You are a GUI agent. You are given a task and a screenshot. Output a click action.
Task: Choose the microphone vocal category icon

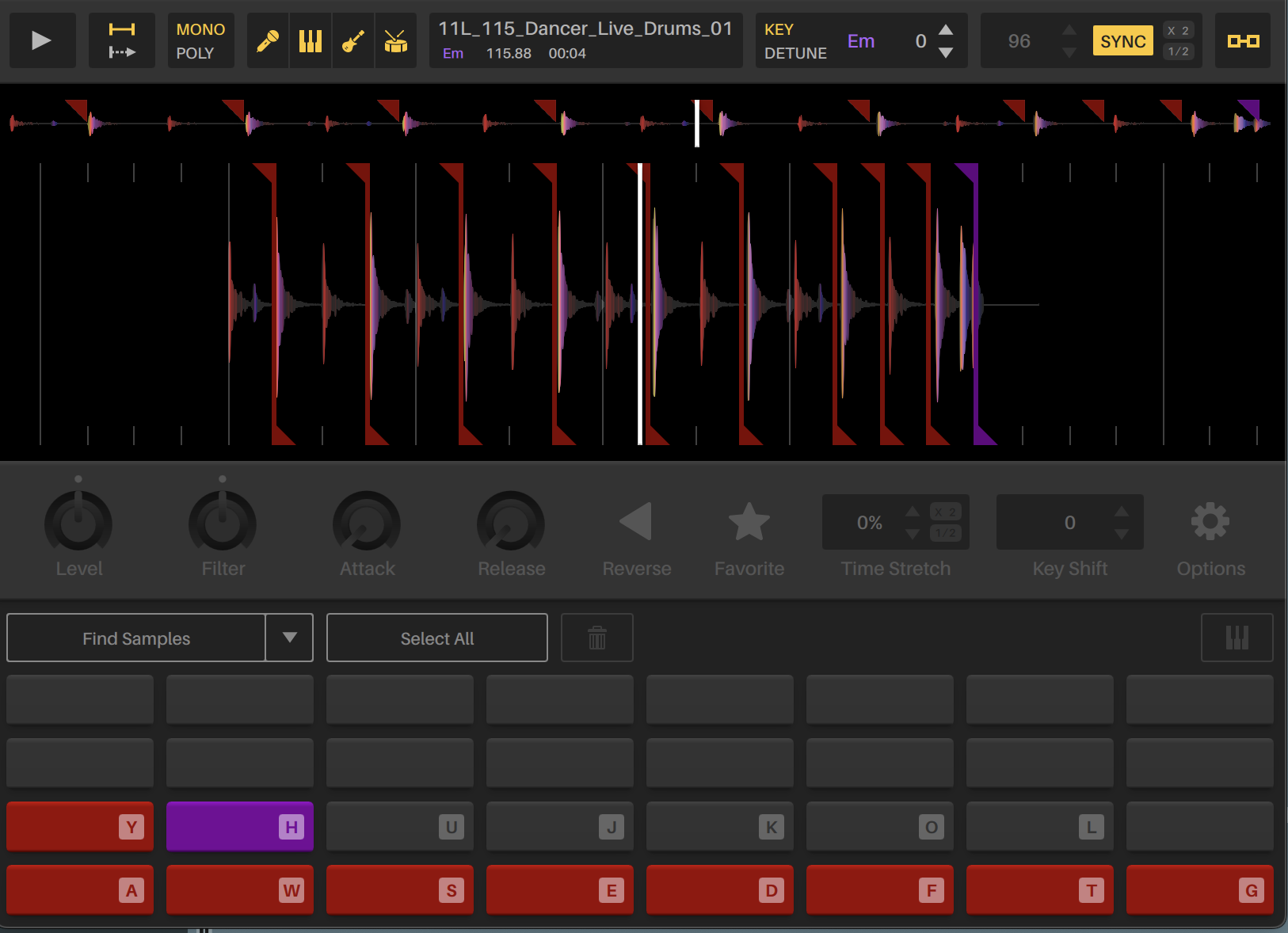click(268, 40)
